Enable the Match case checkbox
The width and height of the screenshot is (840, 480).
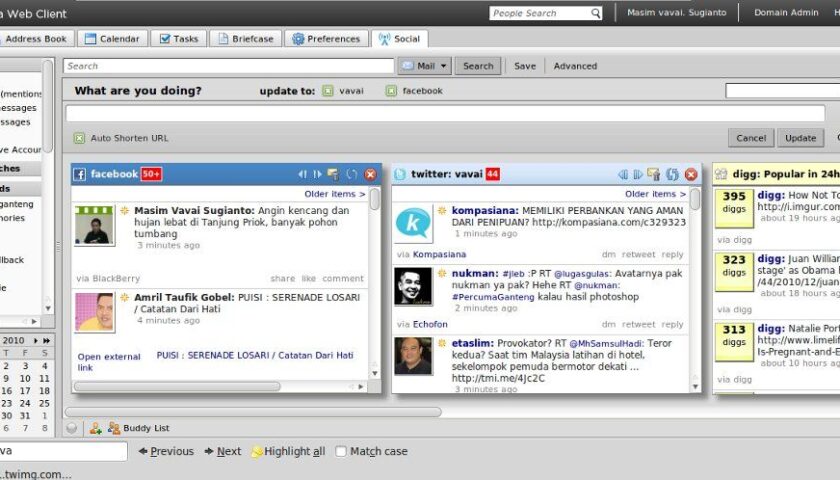341,451
